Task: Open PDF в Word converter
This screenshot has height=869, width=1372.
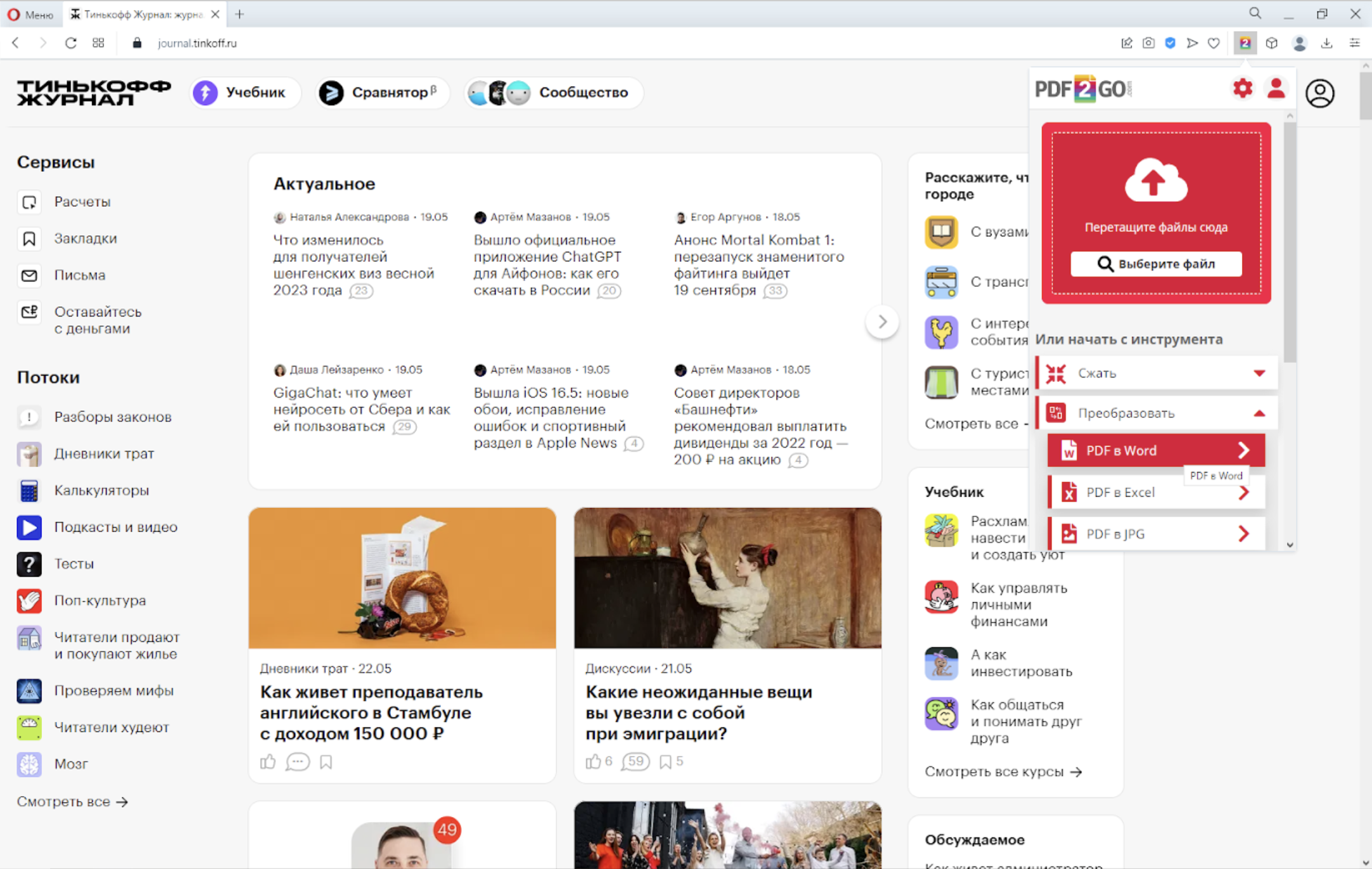Action: coord(1156,450)
